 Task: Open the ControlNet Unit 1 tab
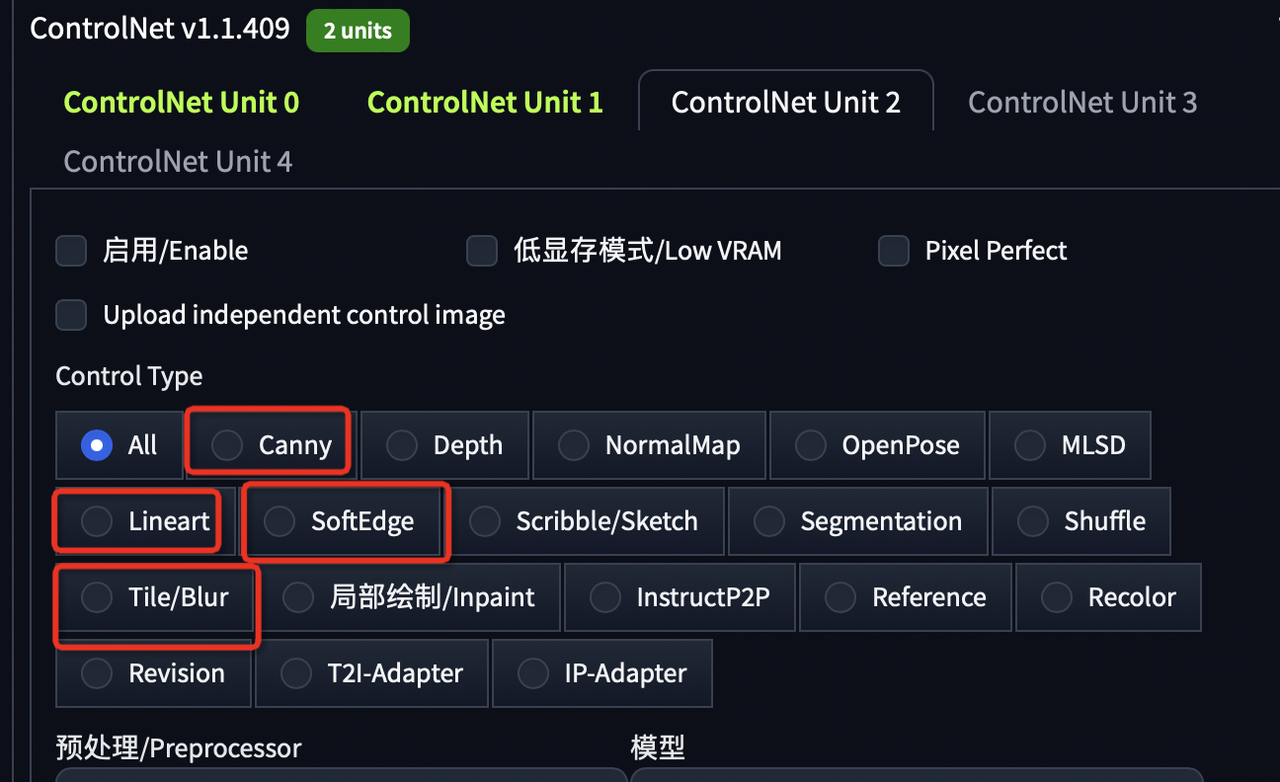tap(485, 102)
